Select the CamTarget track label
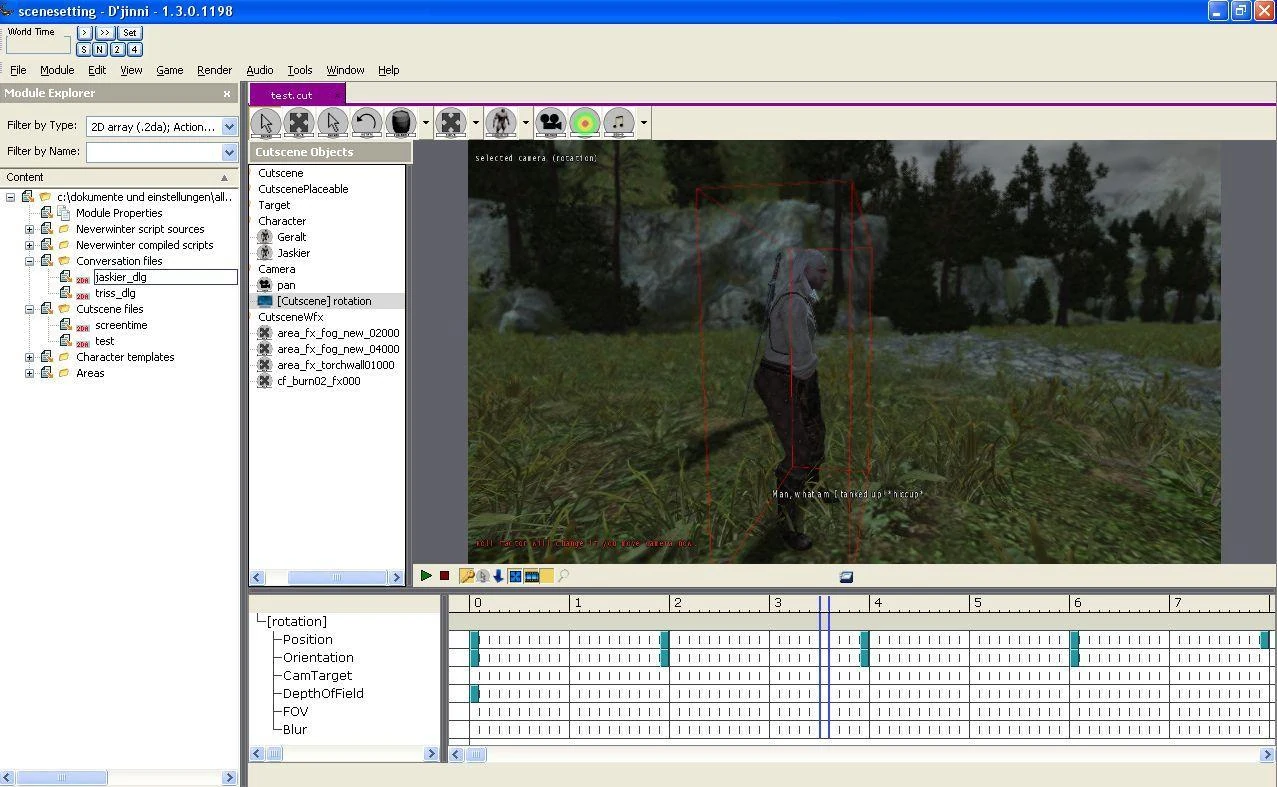This screenshot has height=787, width=1277. click(317, 676)
